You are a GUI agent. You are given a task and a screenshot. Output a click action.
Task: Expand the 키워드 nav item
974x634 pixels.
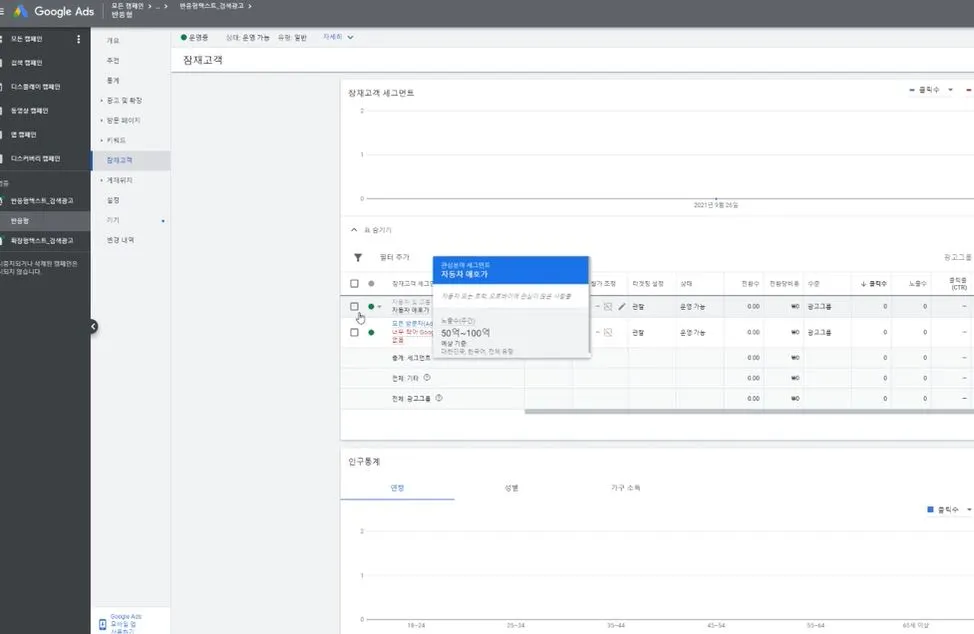pos(101,140)
